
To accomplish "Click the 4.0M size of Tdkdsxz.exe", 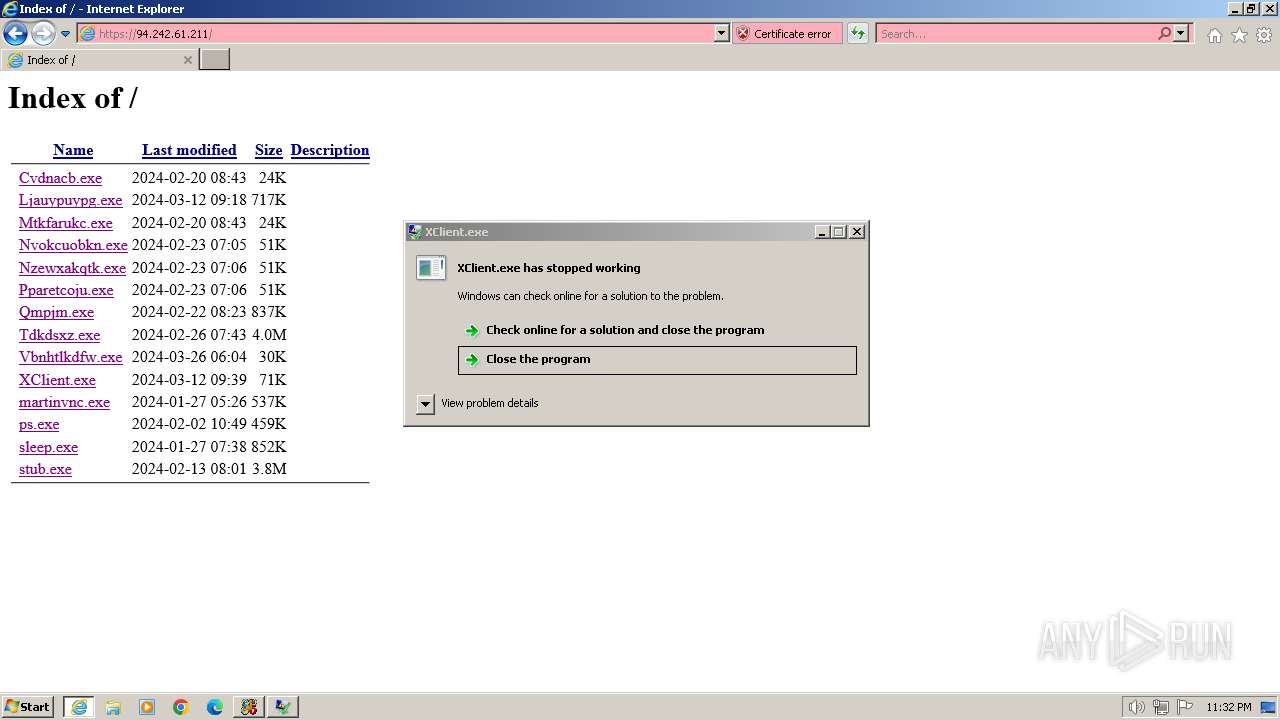I will click(x=269, y=335).
